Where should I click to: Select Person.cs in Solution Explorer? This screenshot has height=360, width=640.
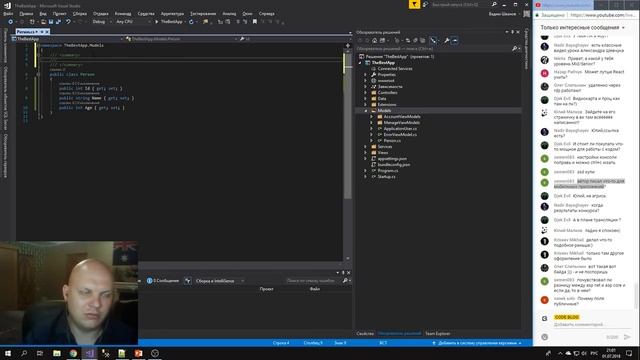[392, 140]
